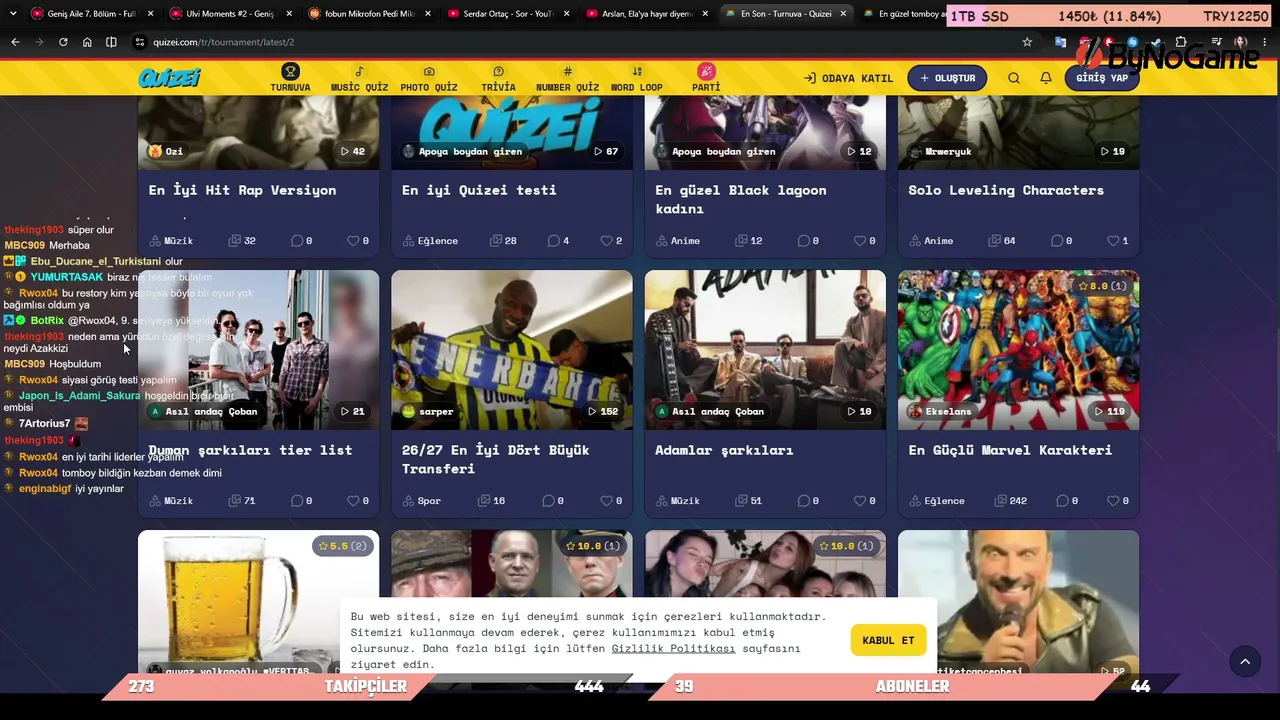Click play count 152 on Transferi card
Image resolution: width=1280 pixels, height=720 pixels.
[x=603, y=411]
